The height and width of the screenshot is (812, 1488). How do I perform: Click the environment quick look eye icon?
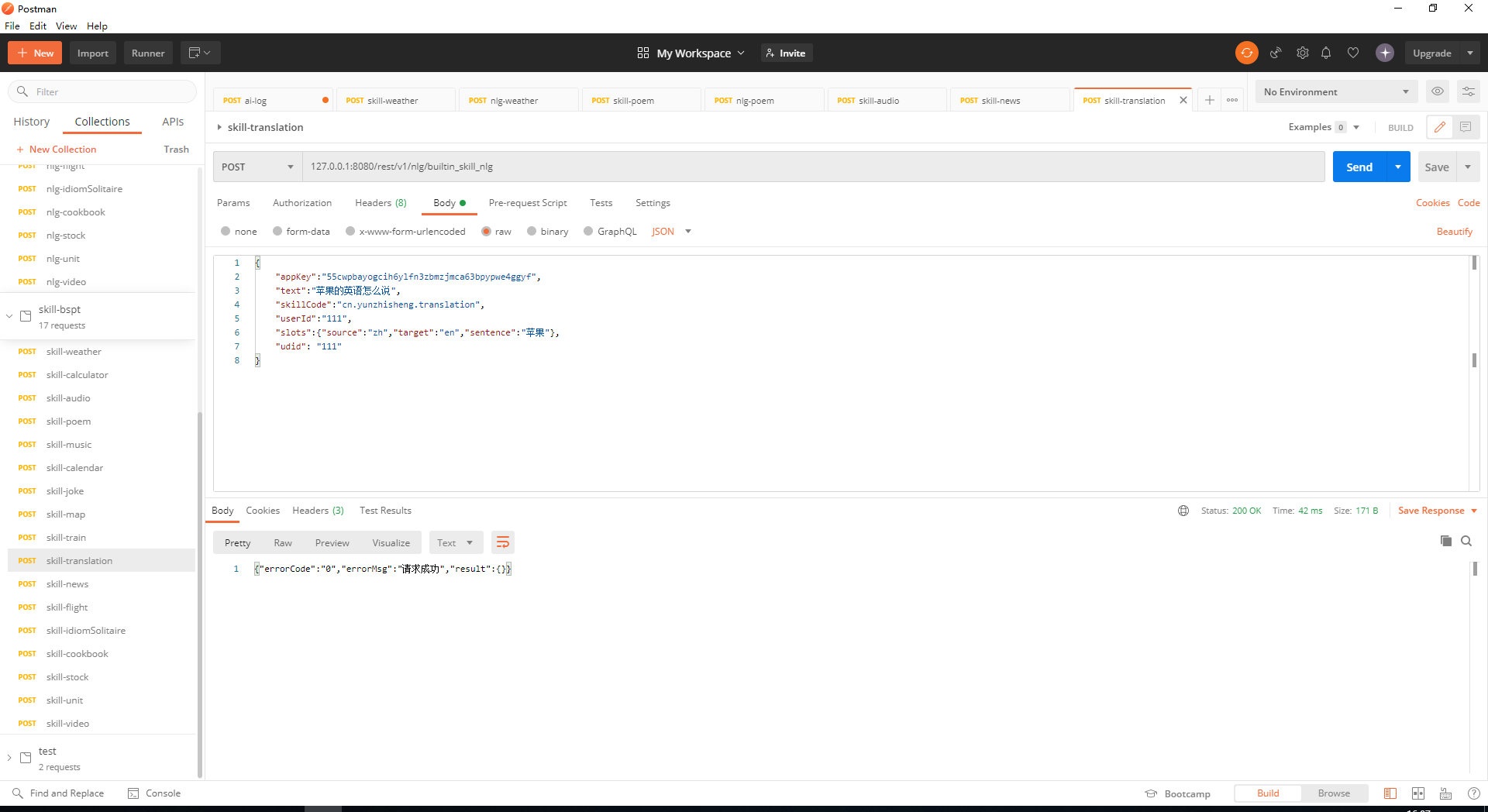click(1438, 91)
